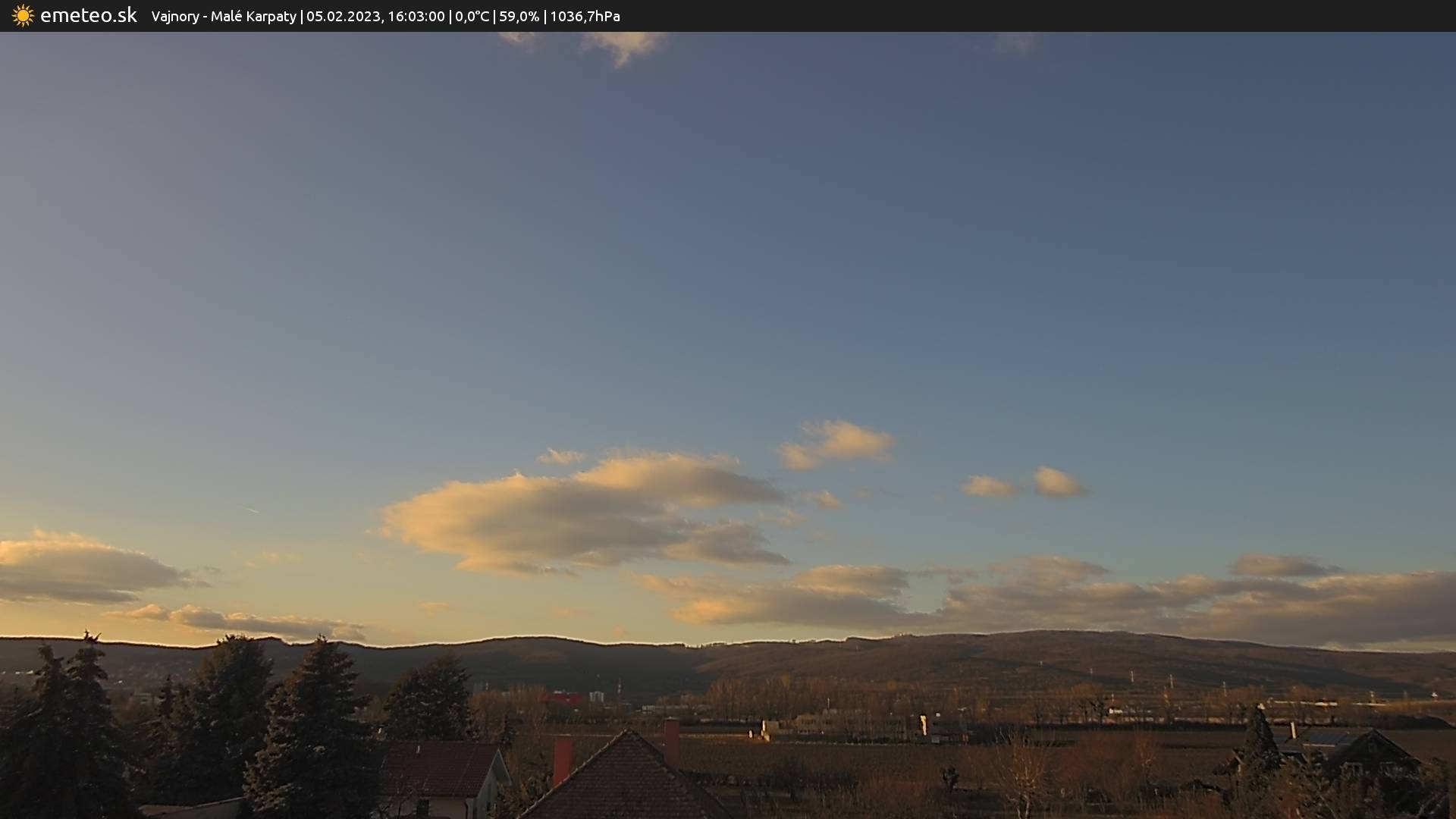This screenshot has width=1456, height=819.
Task: Click the date 05.02.2023 in header
Action: [x=343, y=17]
